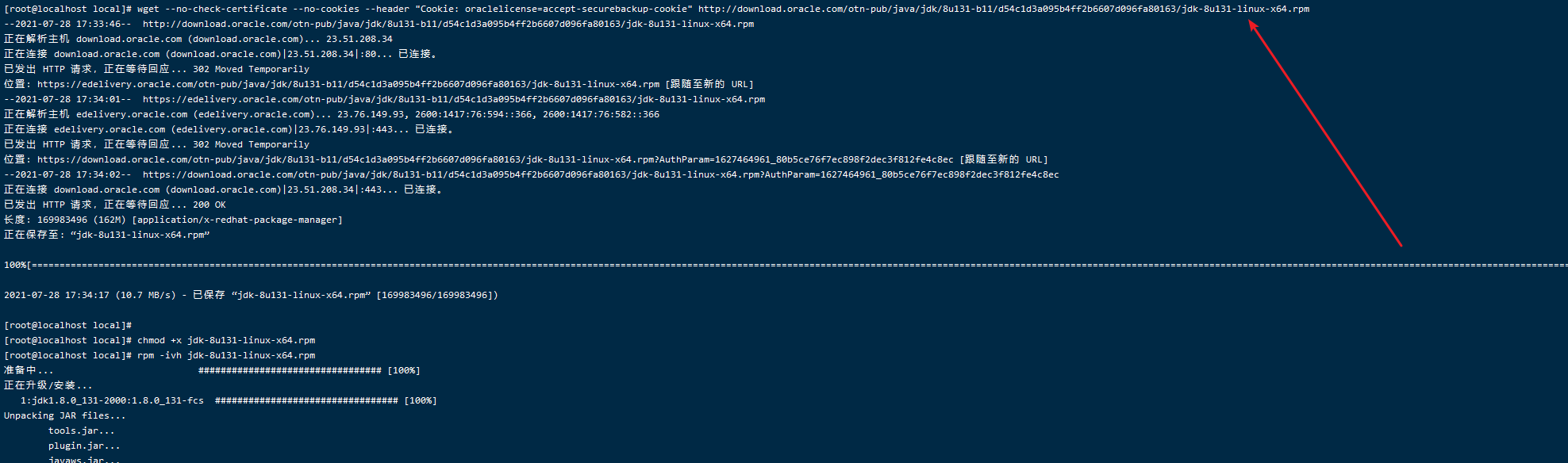This screenshot has height=463, width=1568.
Task: Click the redirect URL containing AuthParam after 位置
Action: [495, 159]
